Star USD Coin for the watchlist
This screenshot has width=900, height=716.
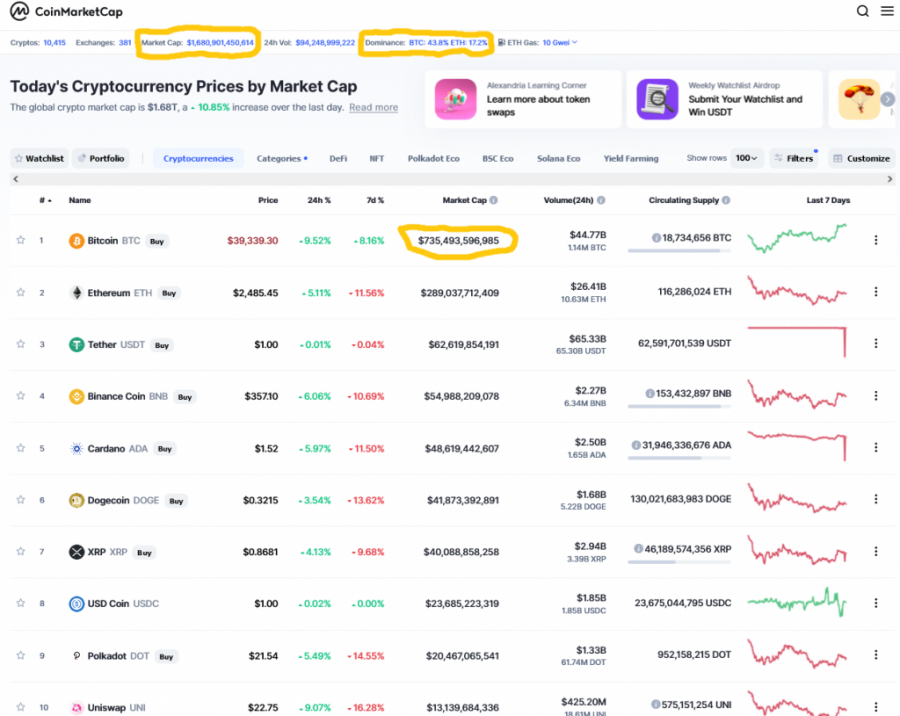coord(21,603)
